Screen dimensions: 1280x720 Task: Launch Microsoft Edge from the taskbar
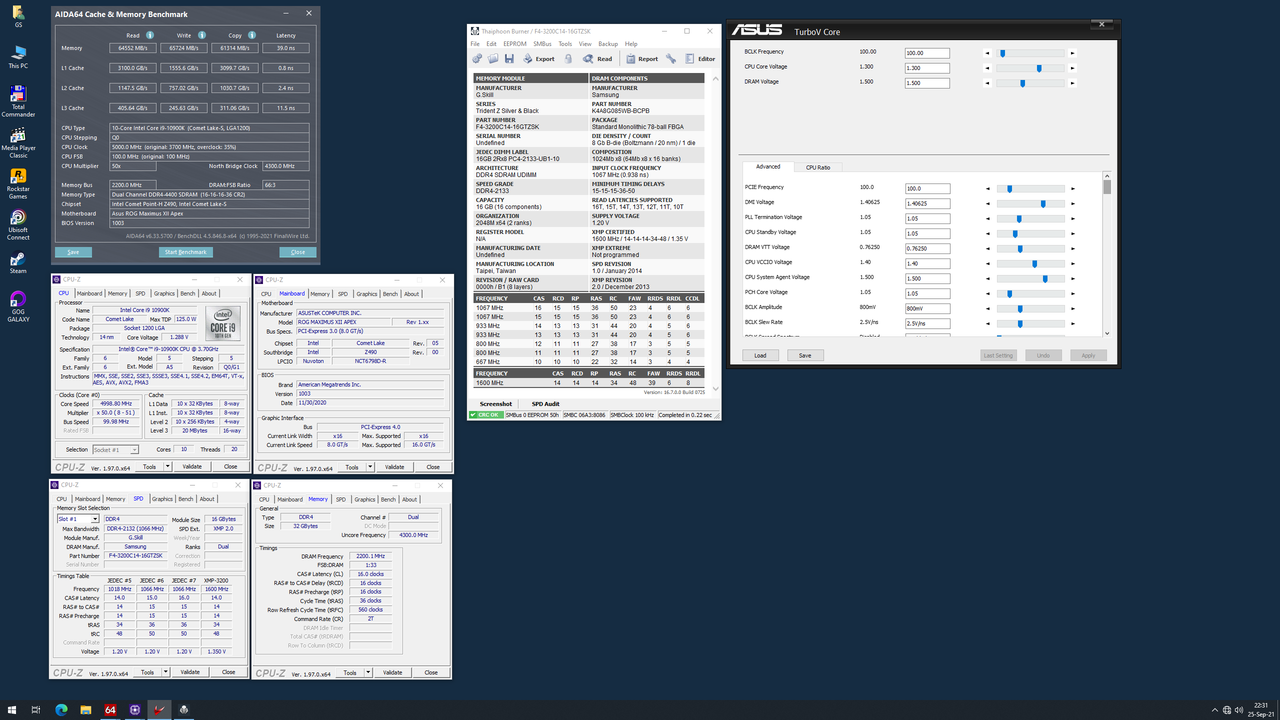click(60, 710)
